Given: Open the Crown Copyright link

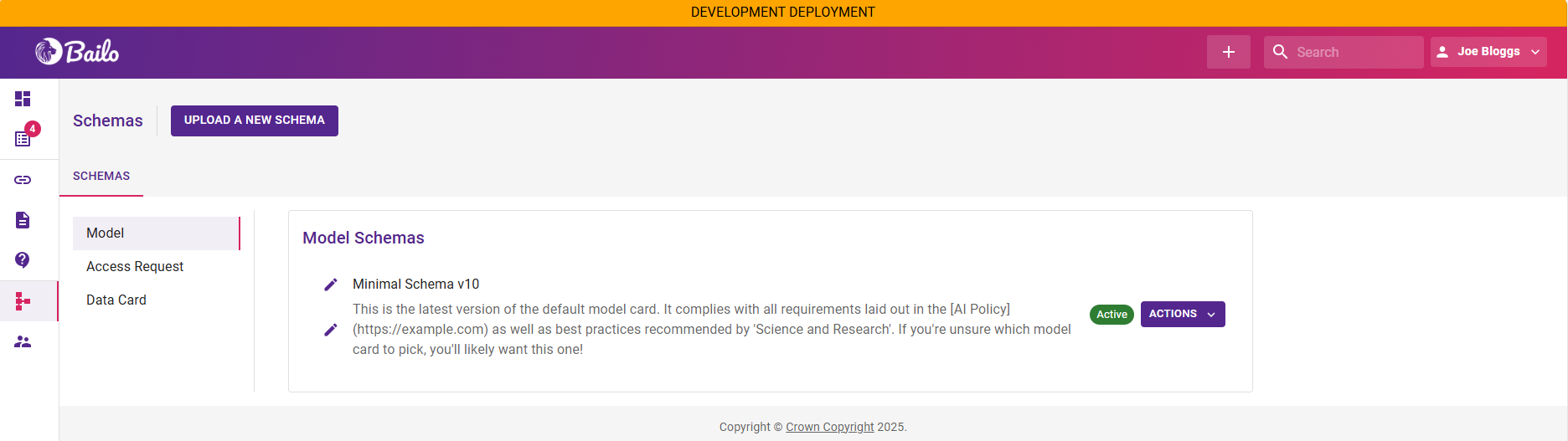Looking at the screenshot, I should (x=829, y=427).
